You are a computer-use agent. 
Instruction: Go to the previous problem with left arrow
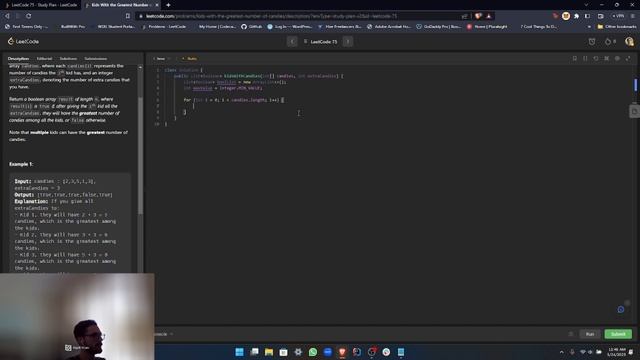[292, 42]
